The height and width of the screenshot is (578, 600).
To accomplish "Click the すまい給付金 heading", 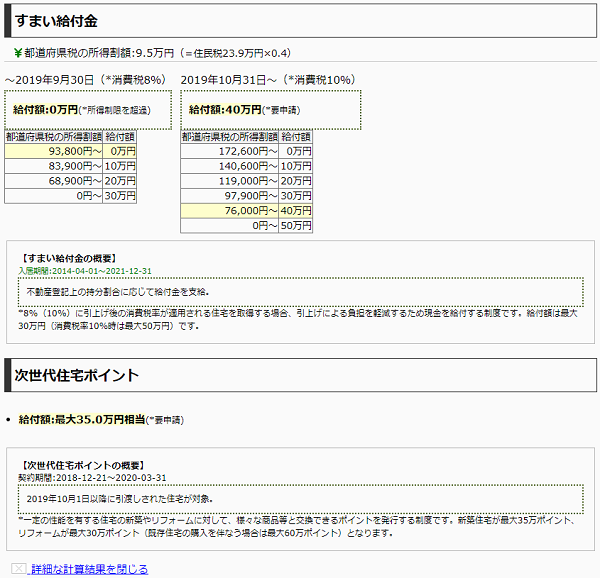I will pyautogui.click(x=56, y=21).
